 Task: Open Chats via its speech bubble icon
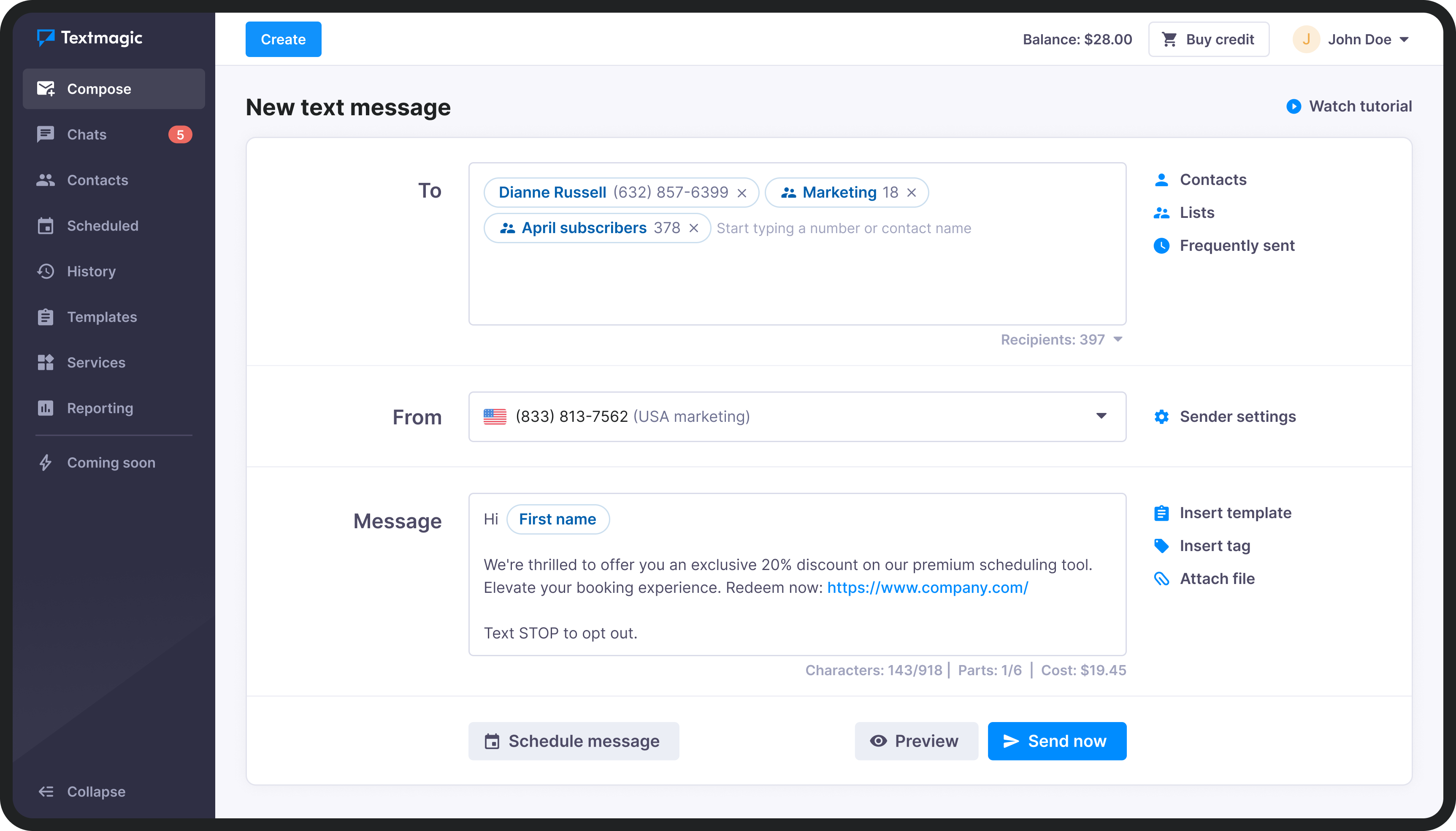point(46,134)
